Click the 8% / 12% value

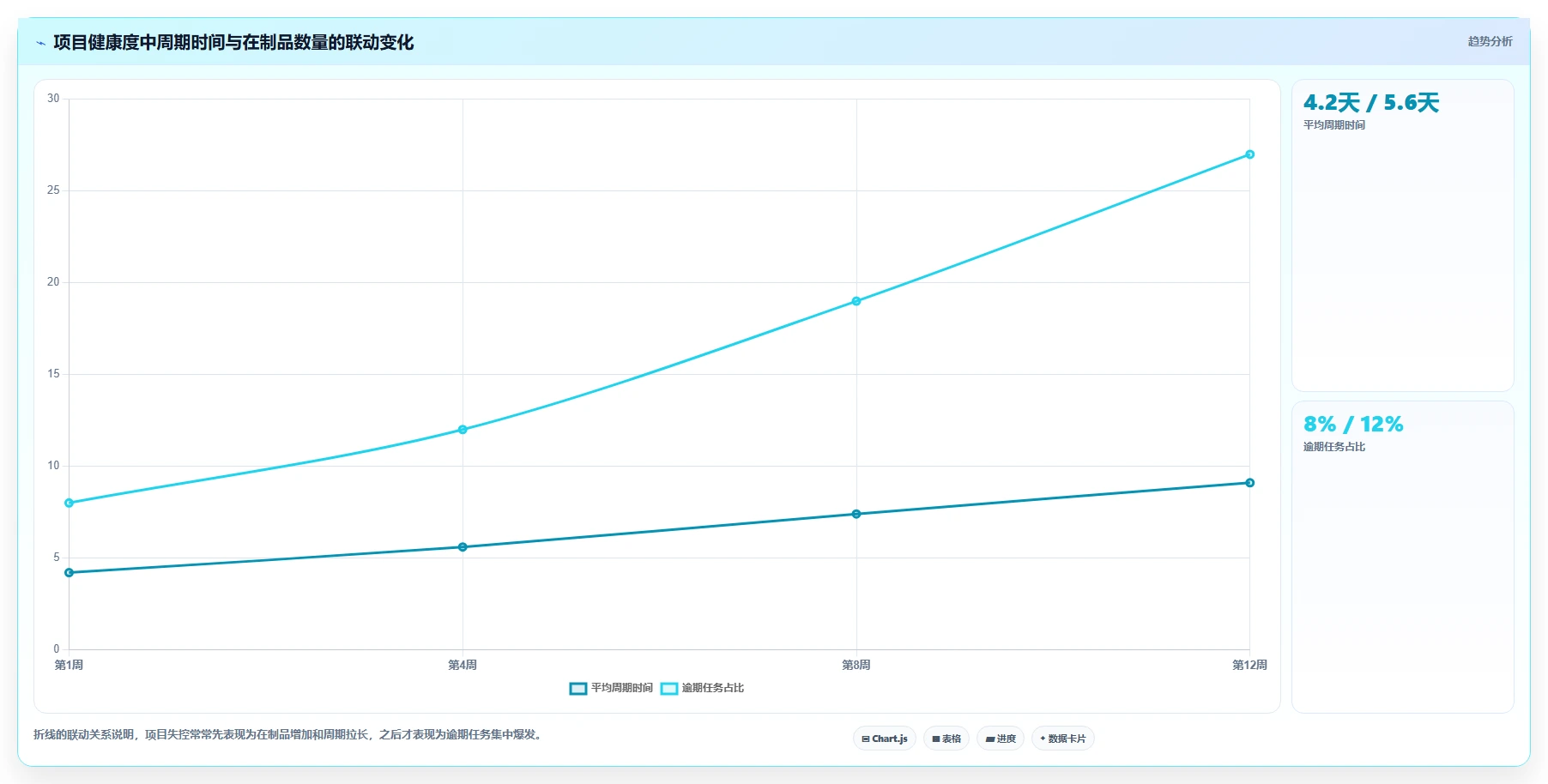[1353, 425]
